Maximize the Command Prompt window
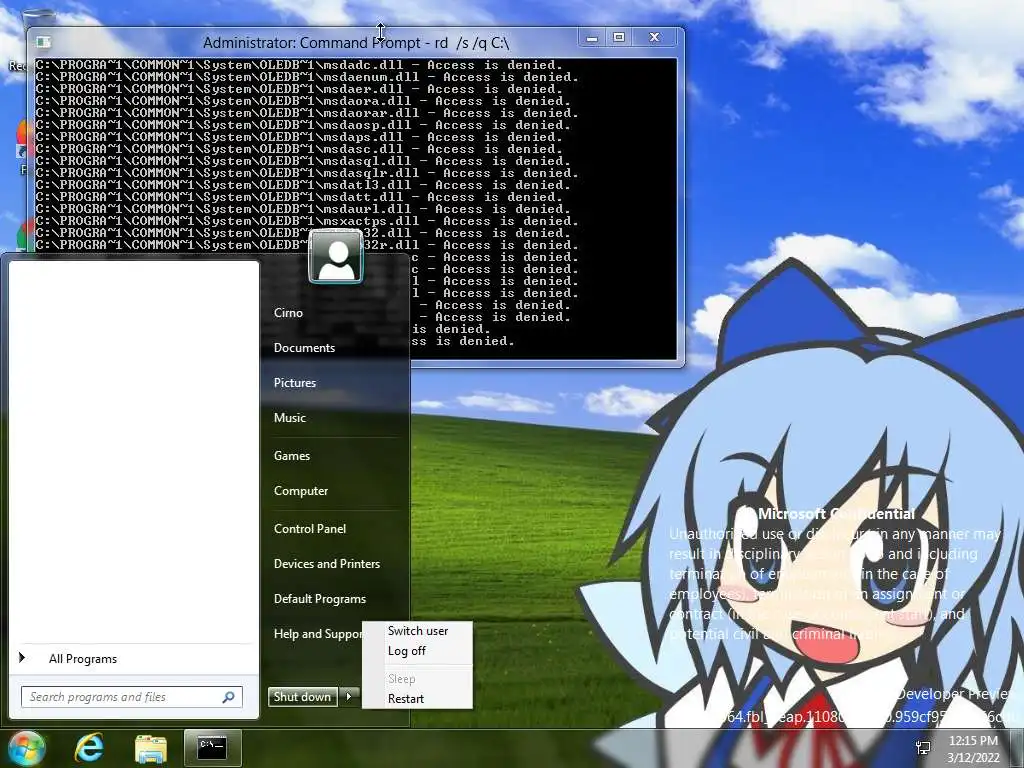Image resolution: width=1024 pixels, height=768 pixels. (x=619, y=38)
